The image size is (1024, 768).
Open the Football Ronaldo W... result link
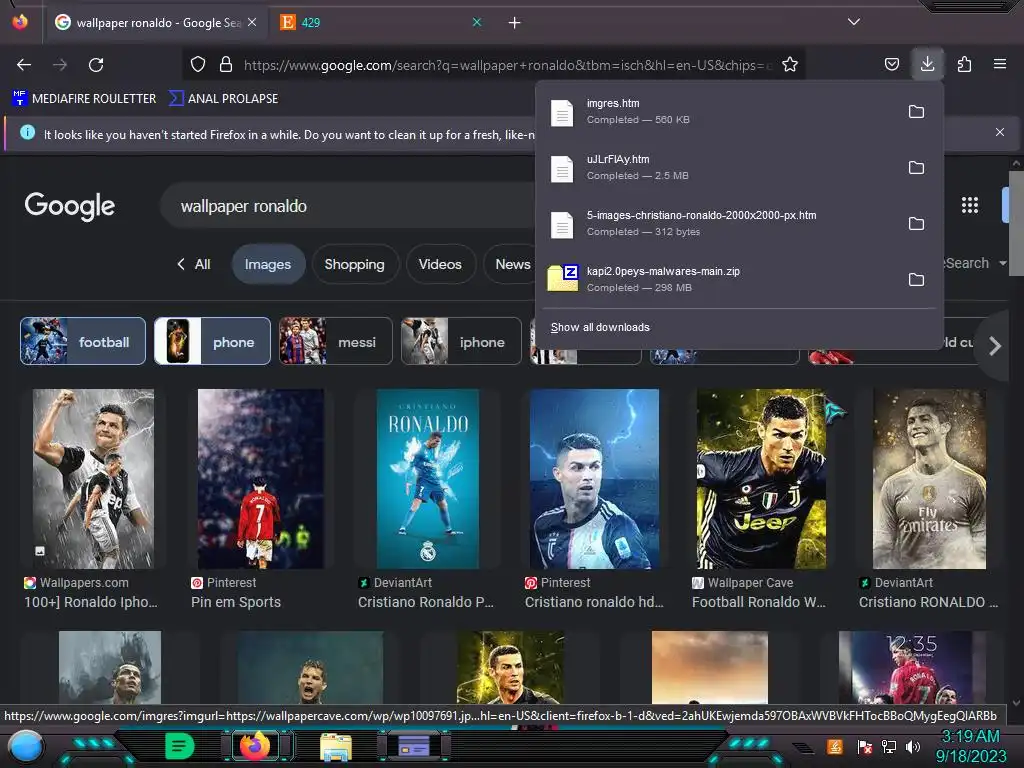[x=758, y=602]
